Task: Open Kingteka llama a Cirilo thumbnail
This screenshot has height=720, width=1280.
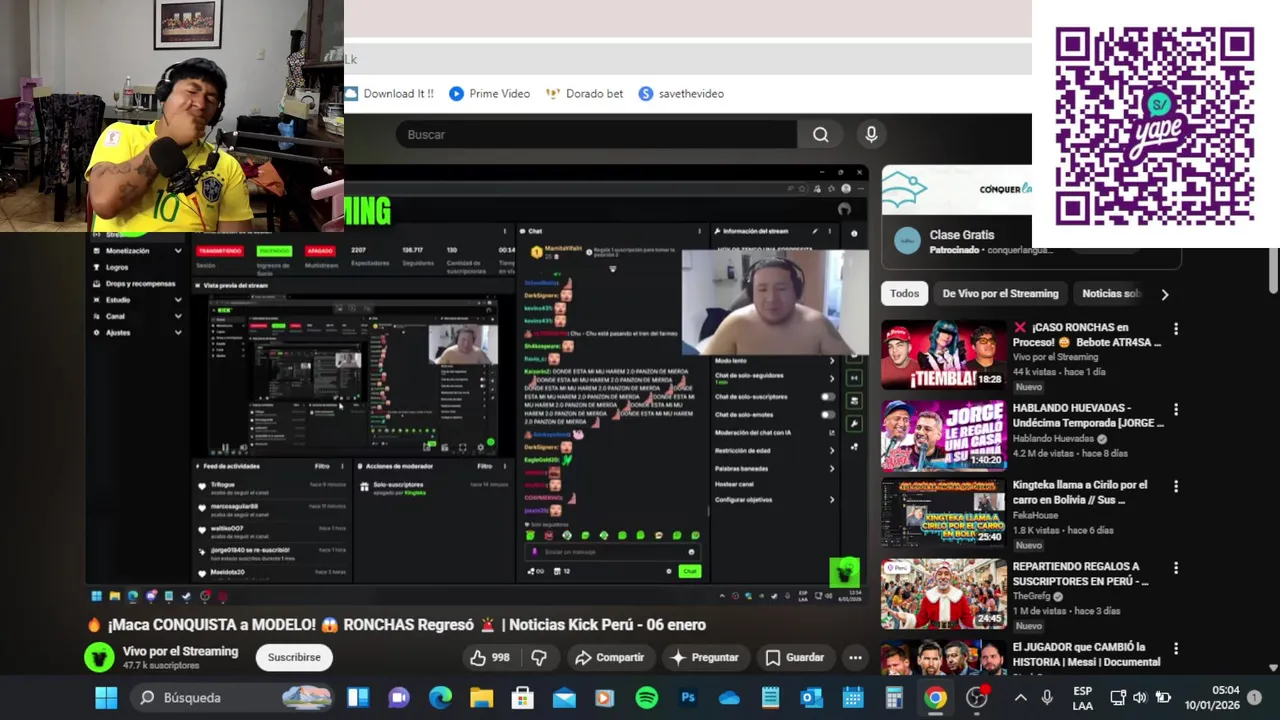Action: point(943,513)
